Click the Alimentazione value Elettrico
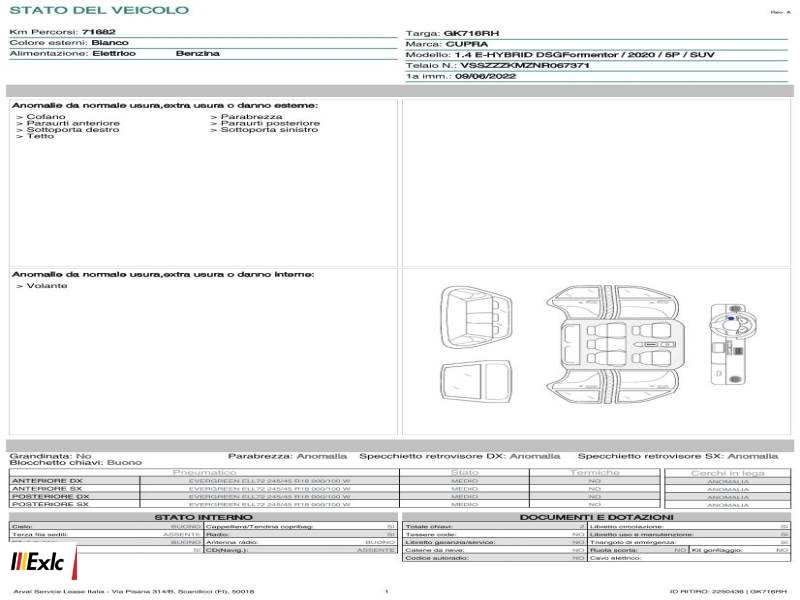The height and width of the screenshot is (600, 800). click(x=114, y=53)
